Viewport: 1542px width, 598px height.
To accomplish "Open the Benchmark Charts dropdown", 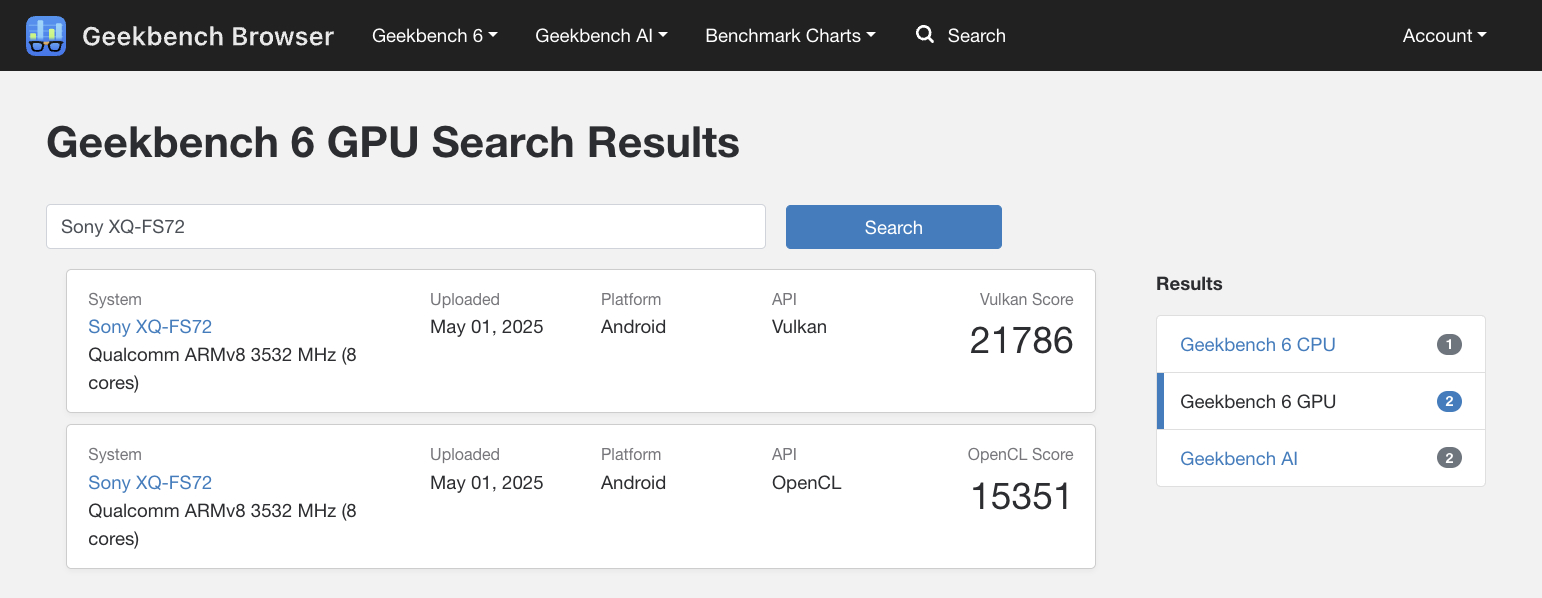I will pos(790,36).
